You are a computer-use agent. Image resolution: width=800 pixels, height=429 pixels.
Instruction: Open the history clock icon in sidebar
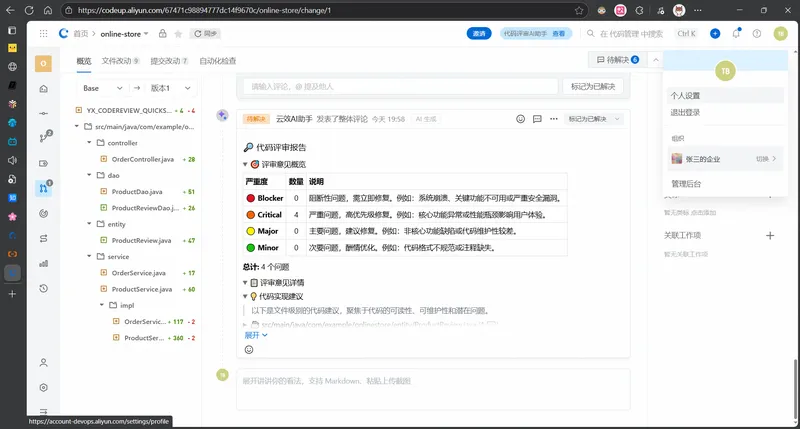pos(43,289)
